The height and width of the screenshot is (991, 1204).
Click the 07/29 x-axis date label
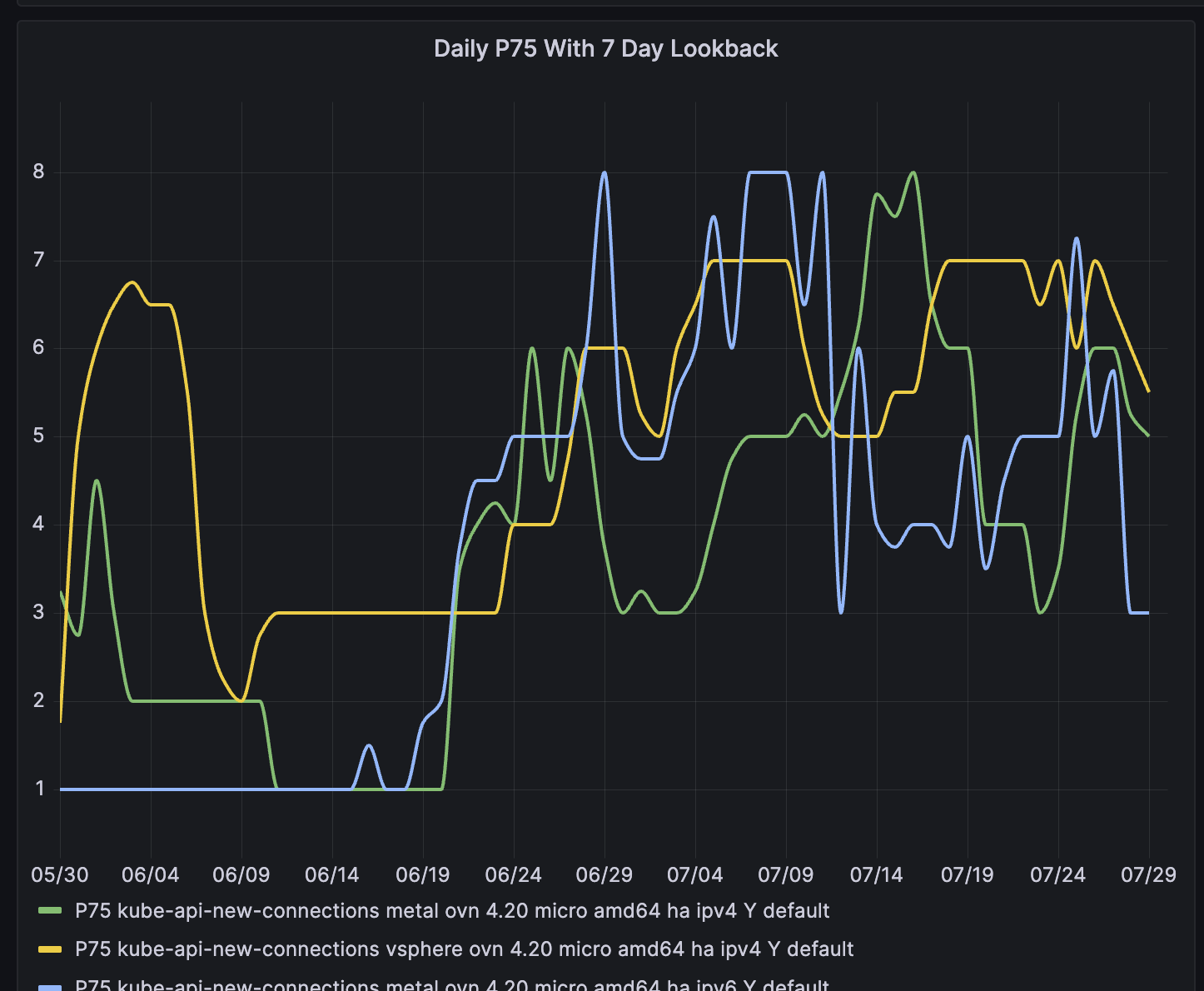1149,874
